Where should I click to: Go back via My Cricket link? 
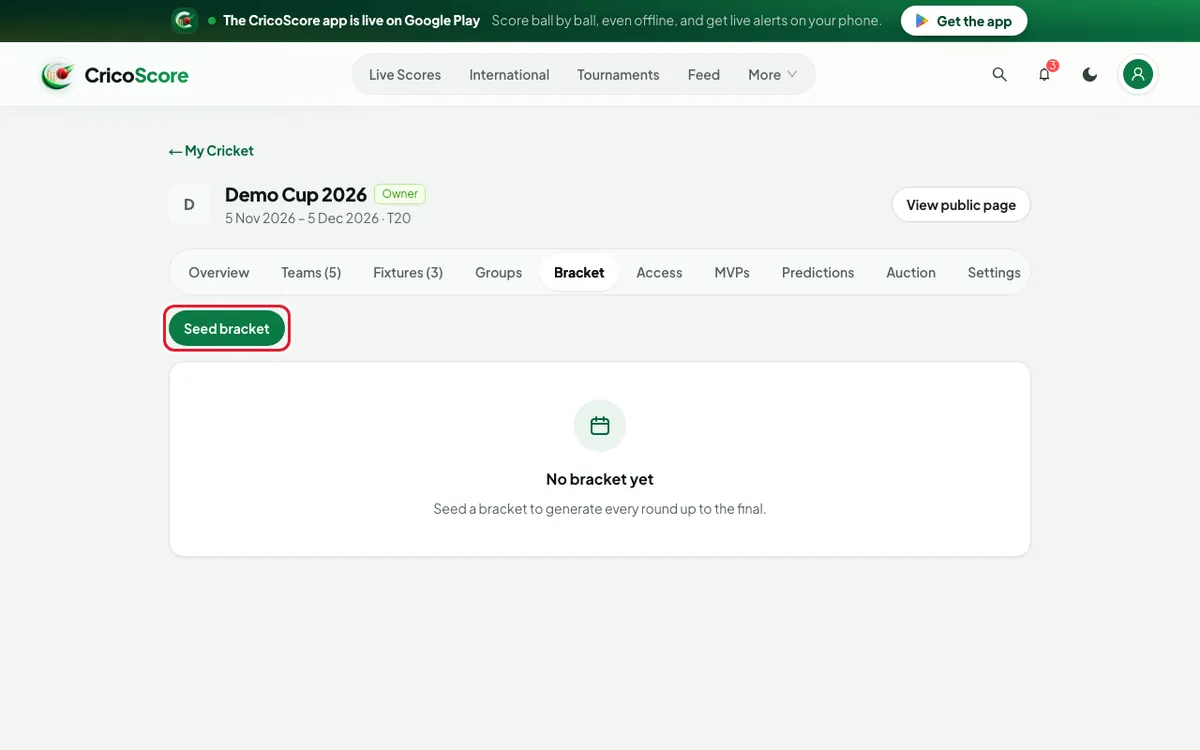[211, 151]
